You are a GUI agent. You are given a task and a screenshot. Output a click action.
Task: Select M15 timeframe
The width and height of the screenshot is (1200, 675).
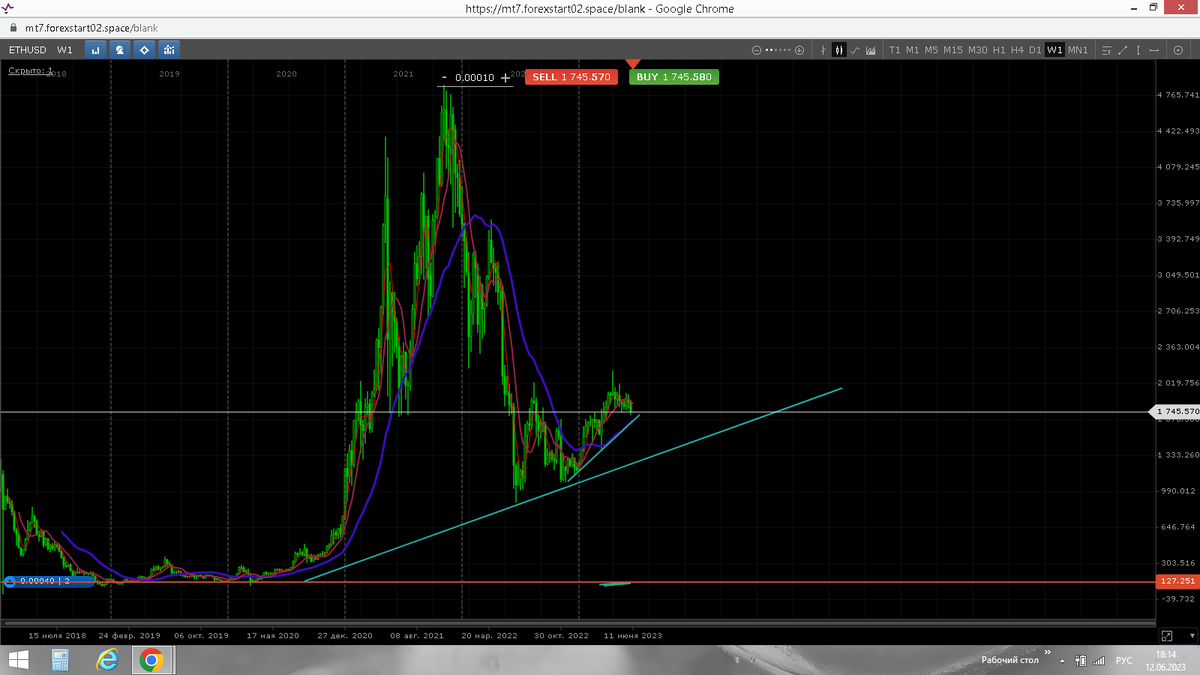[x=953, y=50]
